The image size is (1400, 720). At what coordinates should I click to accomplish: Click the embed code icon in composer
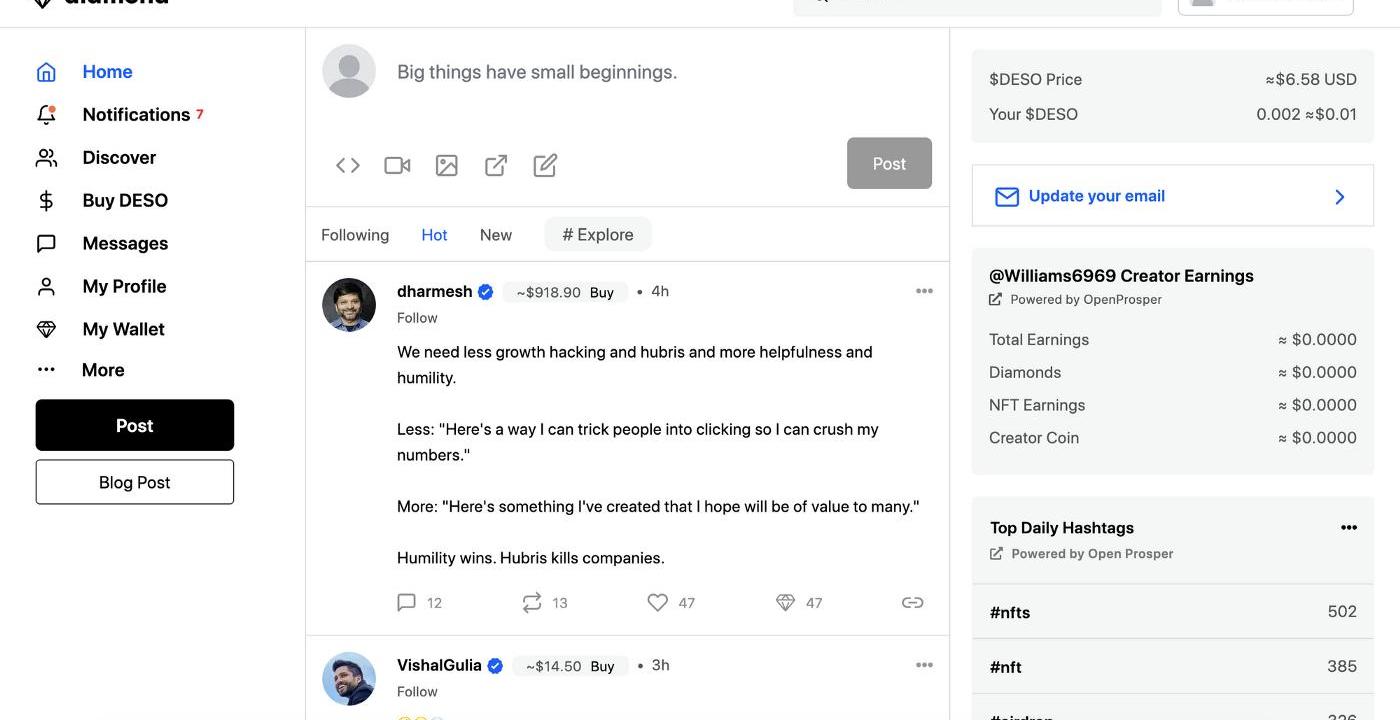[348, 165]
